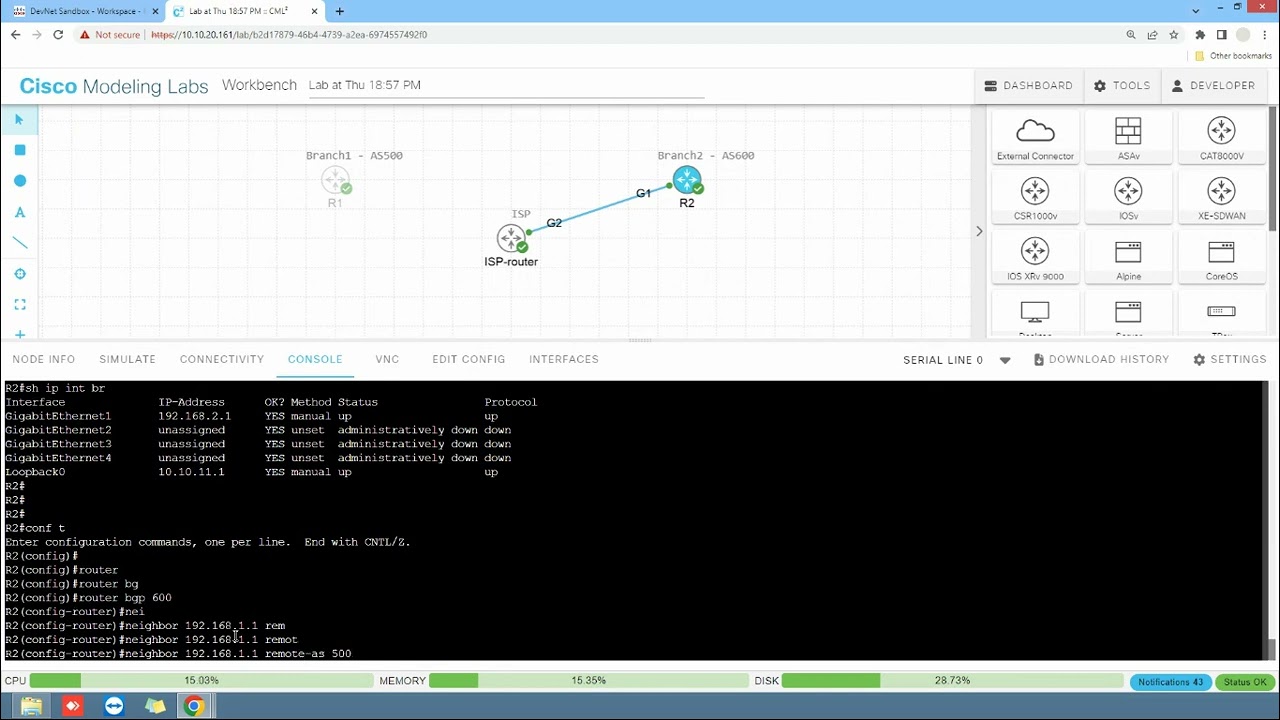Open the browser extensions puzzle icon
1280x720 pixels.
click(x=1200, y=35)
